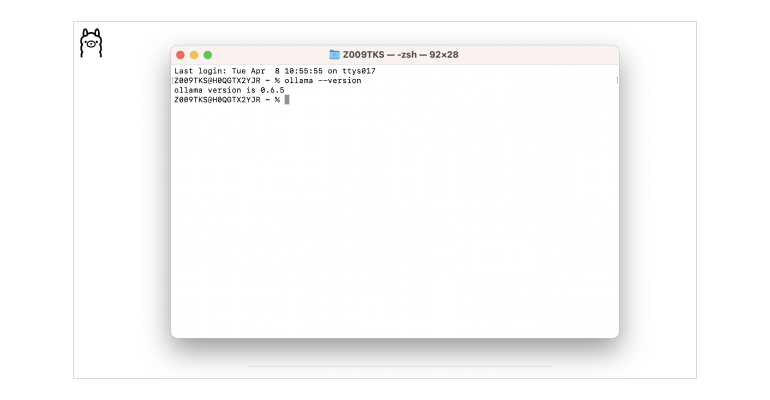Click the word 'ollama' in the typed command
The image size is (770, 400).
(x=299, y=80)
